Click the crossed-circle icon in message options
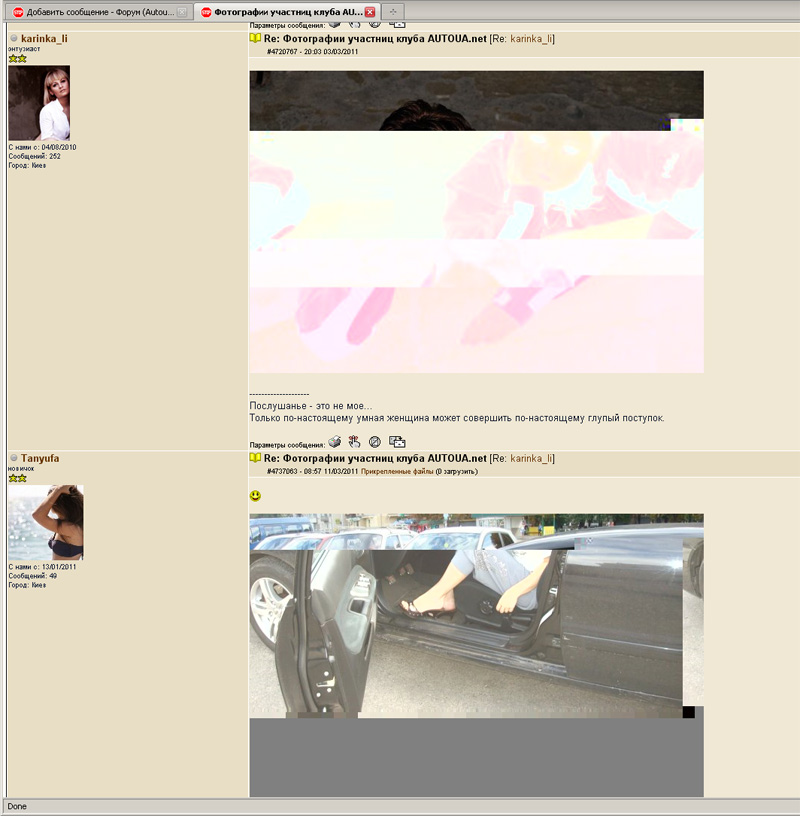The width and height of the screenshot is (800, 816). pyautogui.click(x=375, y=441)
